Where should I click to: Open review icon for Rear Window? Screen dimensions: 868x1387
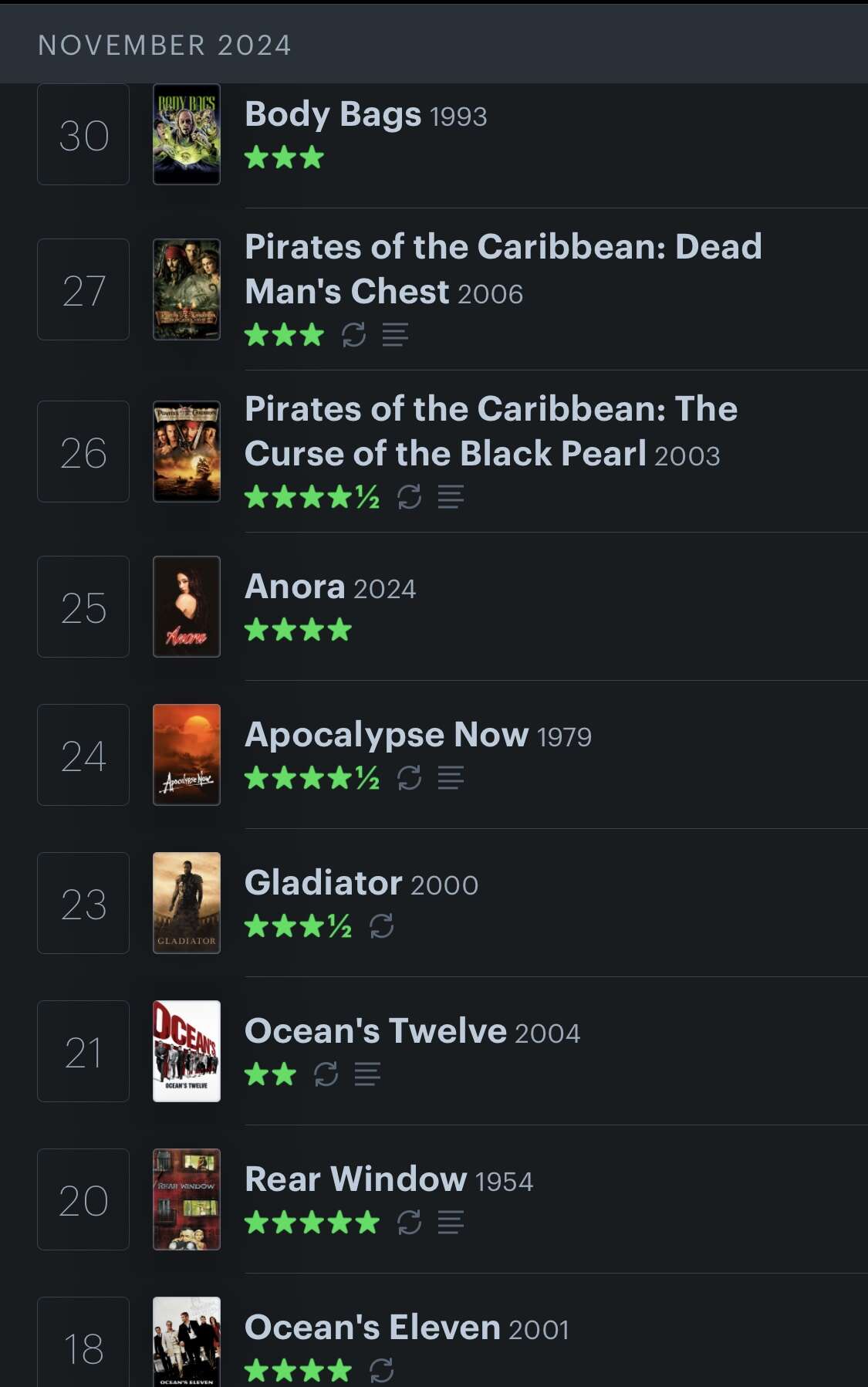pyautogui.click(x=451, y=1223)
